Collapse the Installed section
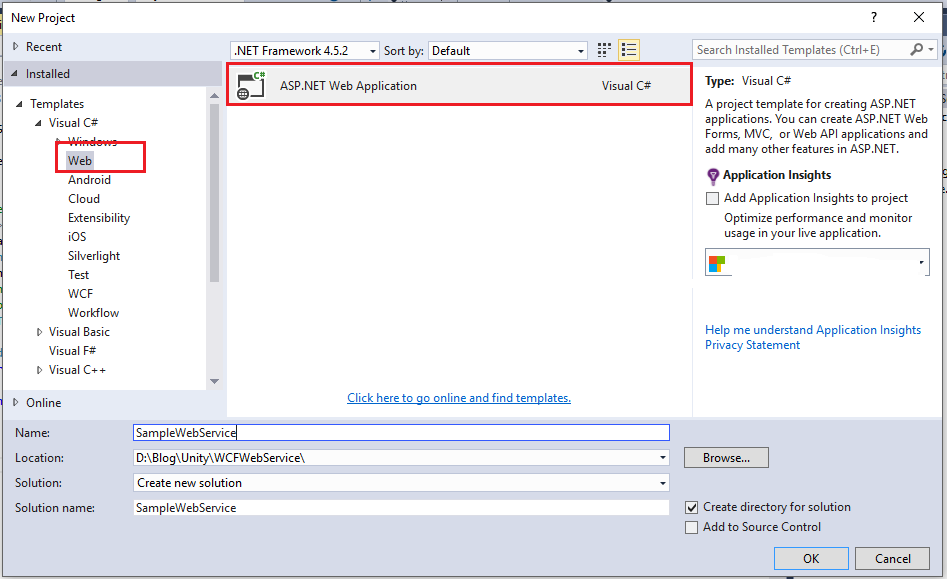The image size is (947, 579). tap(14, 74)
